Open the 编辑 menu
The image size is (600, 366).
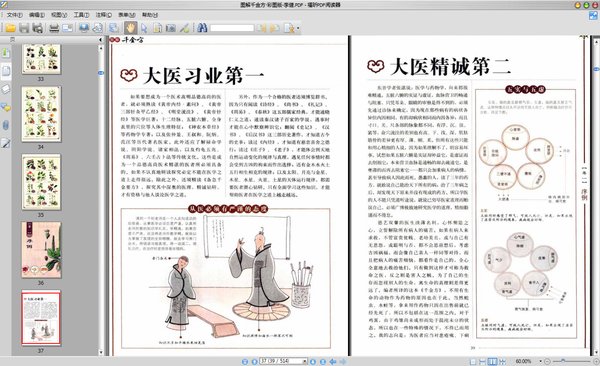pos(37,15)
